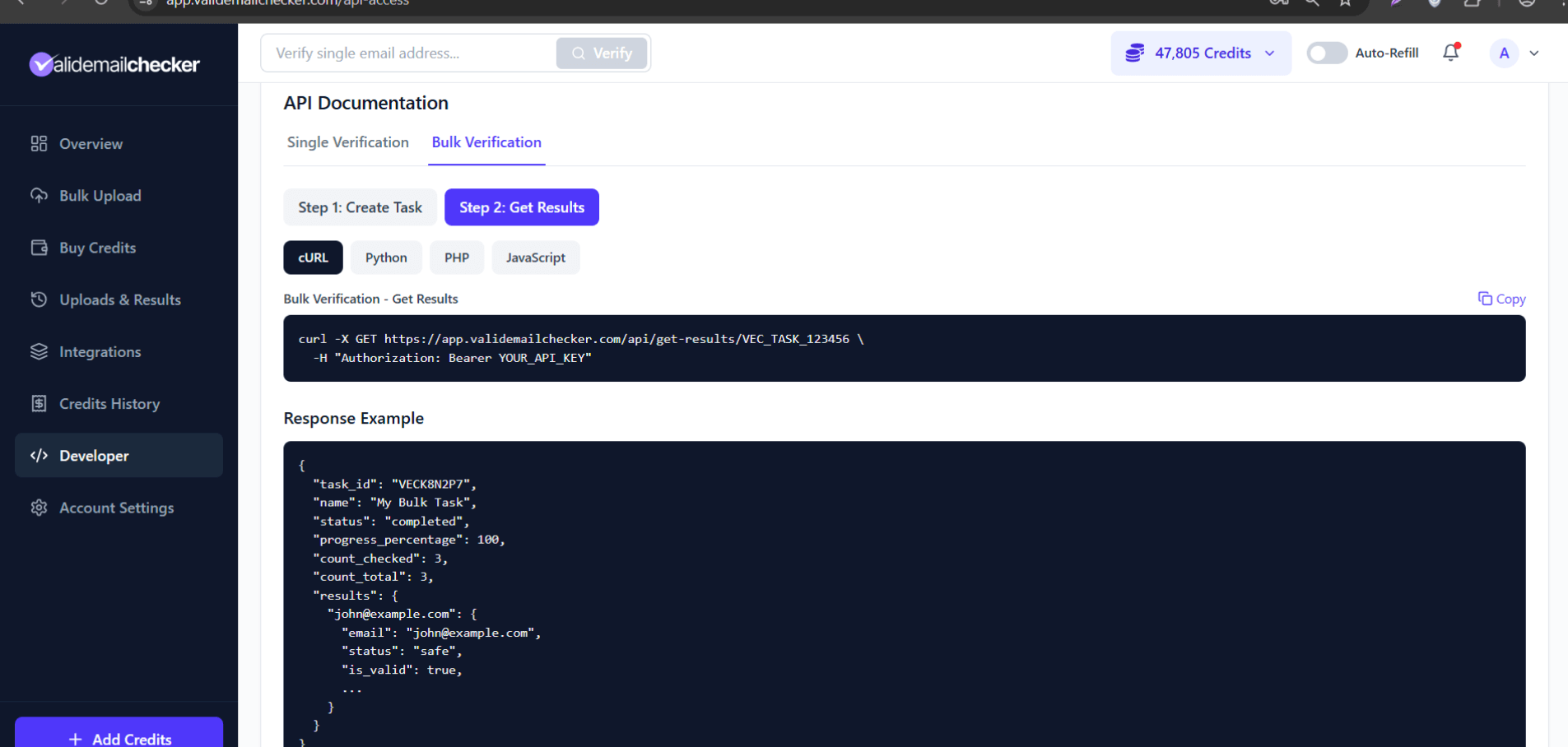
Task: Choose the JavaScript code example
Action: tap(535, 258)
